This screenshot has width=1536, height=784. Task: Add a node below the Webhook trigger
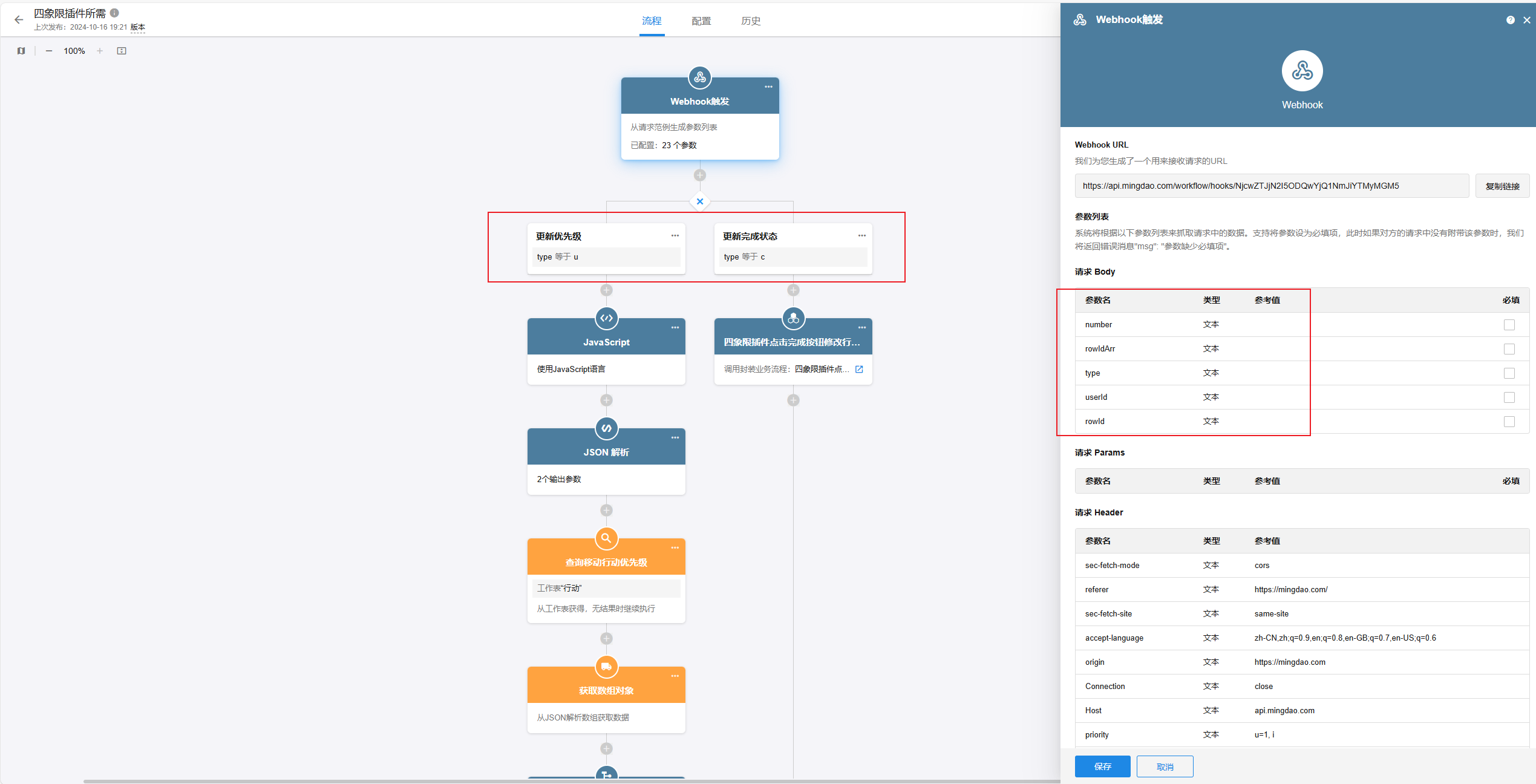pyautogui.click(x=700, y=175)
